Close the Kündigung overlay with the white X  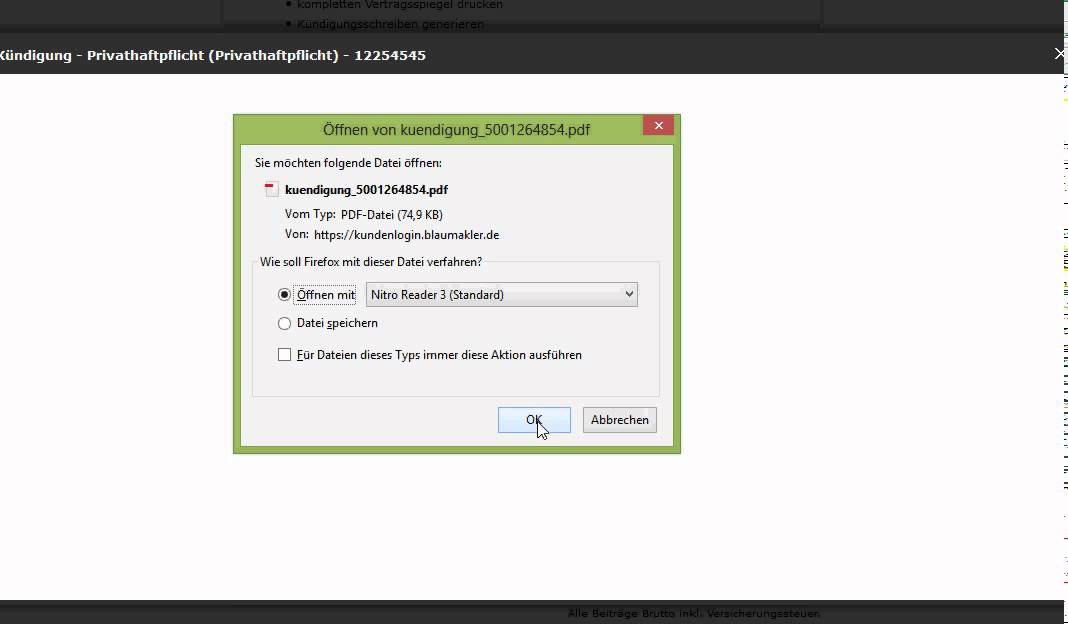(1059, 54)
